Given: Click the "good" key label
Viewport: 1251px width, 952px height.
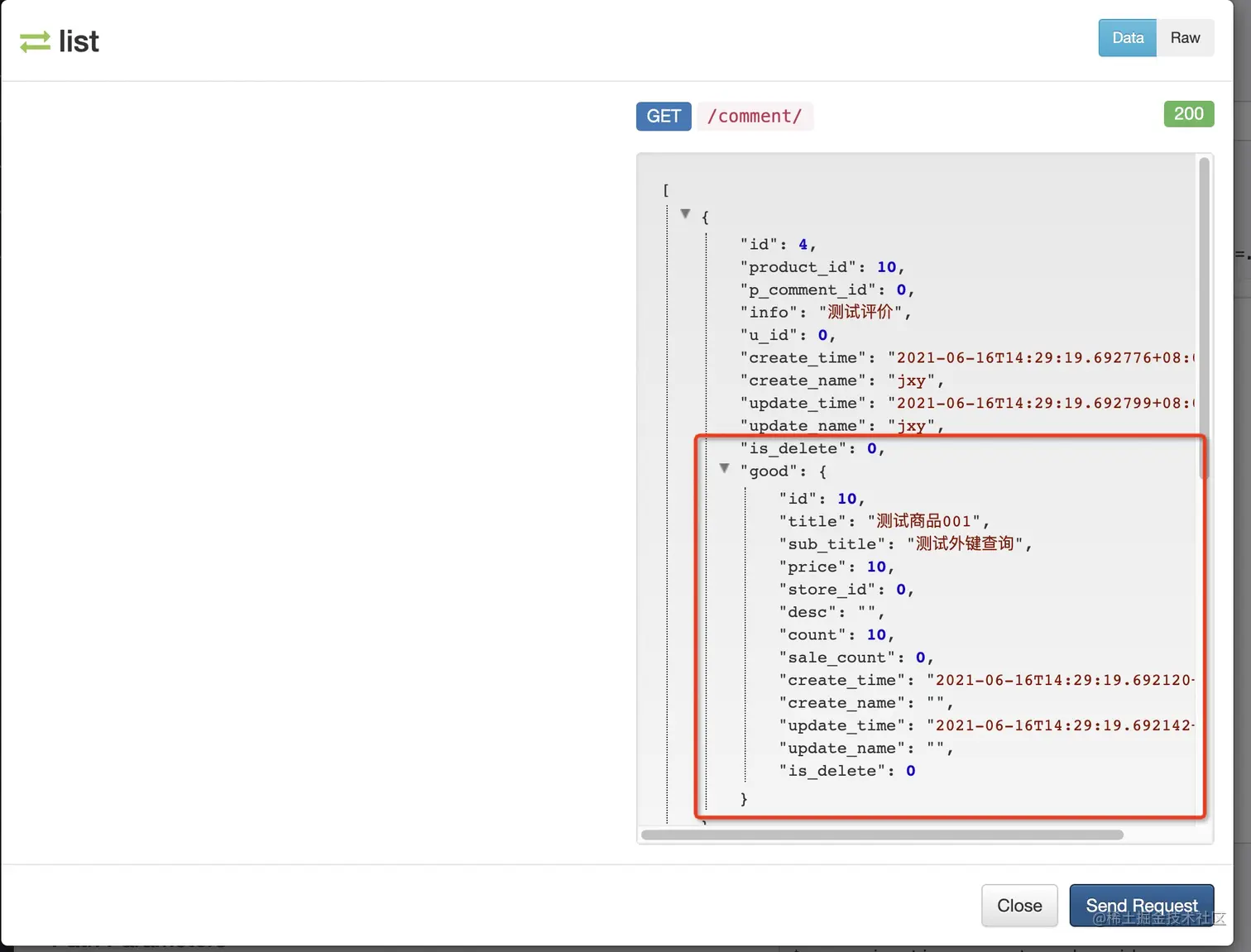Looking at the screenshot, I should 769,471.
